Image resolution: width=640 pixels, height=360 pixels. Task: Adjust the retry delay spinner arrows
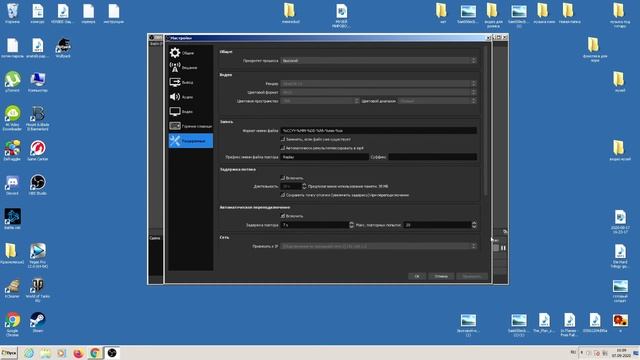click(x=351, y=225)
